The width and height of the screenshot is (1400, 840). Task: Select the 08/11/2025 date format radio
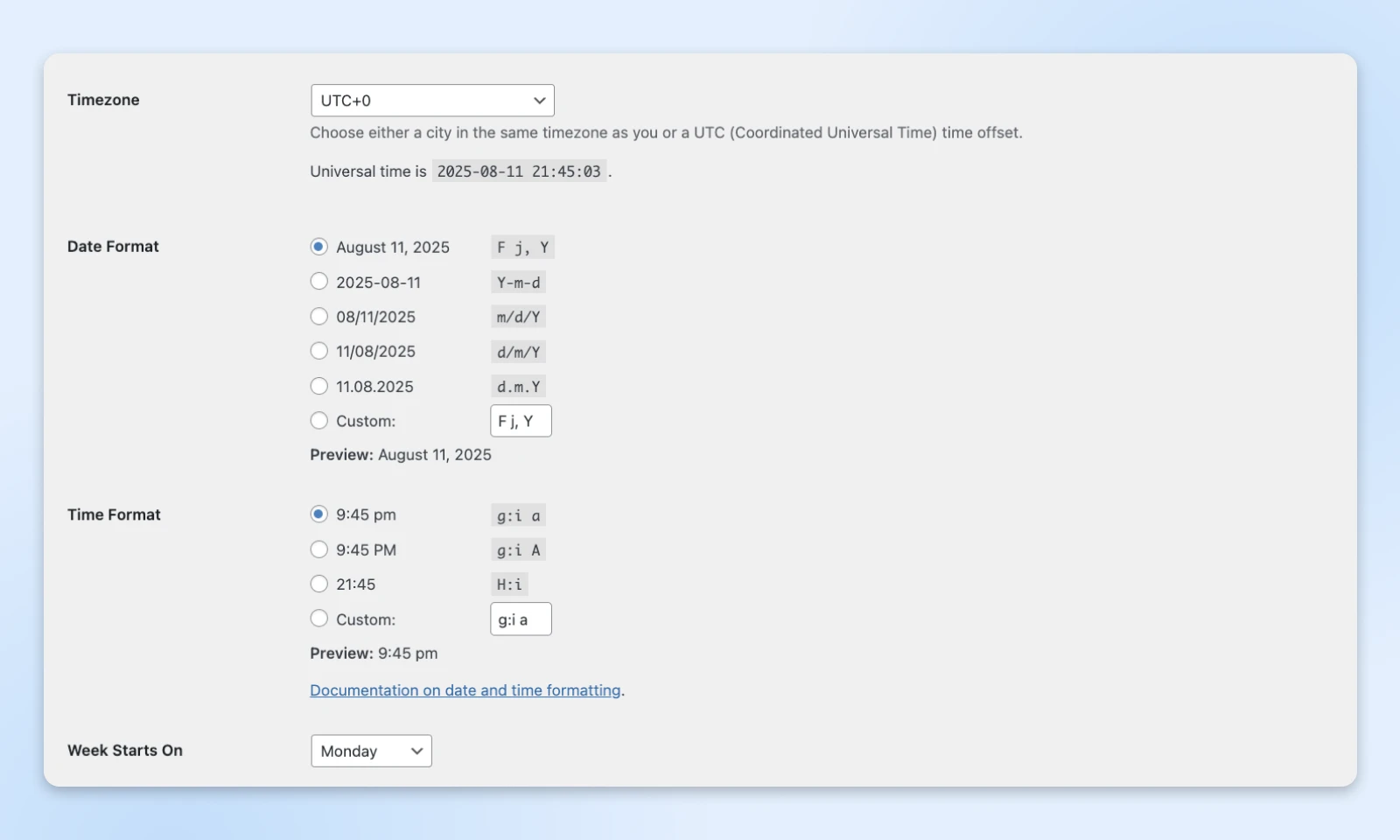(x=319, y=317)
